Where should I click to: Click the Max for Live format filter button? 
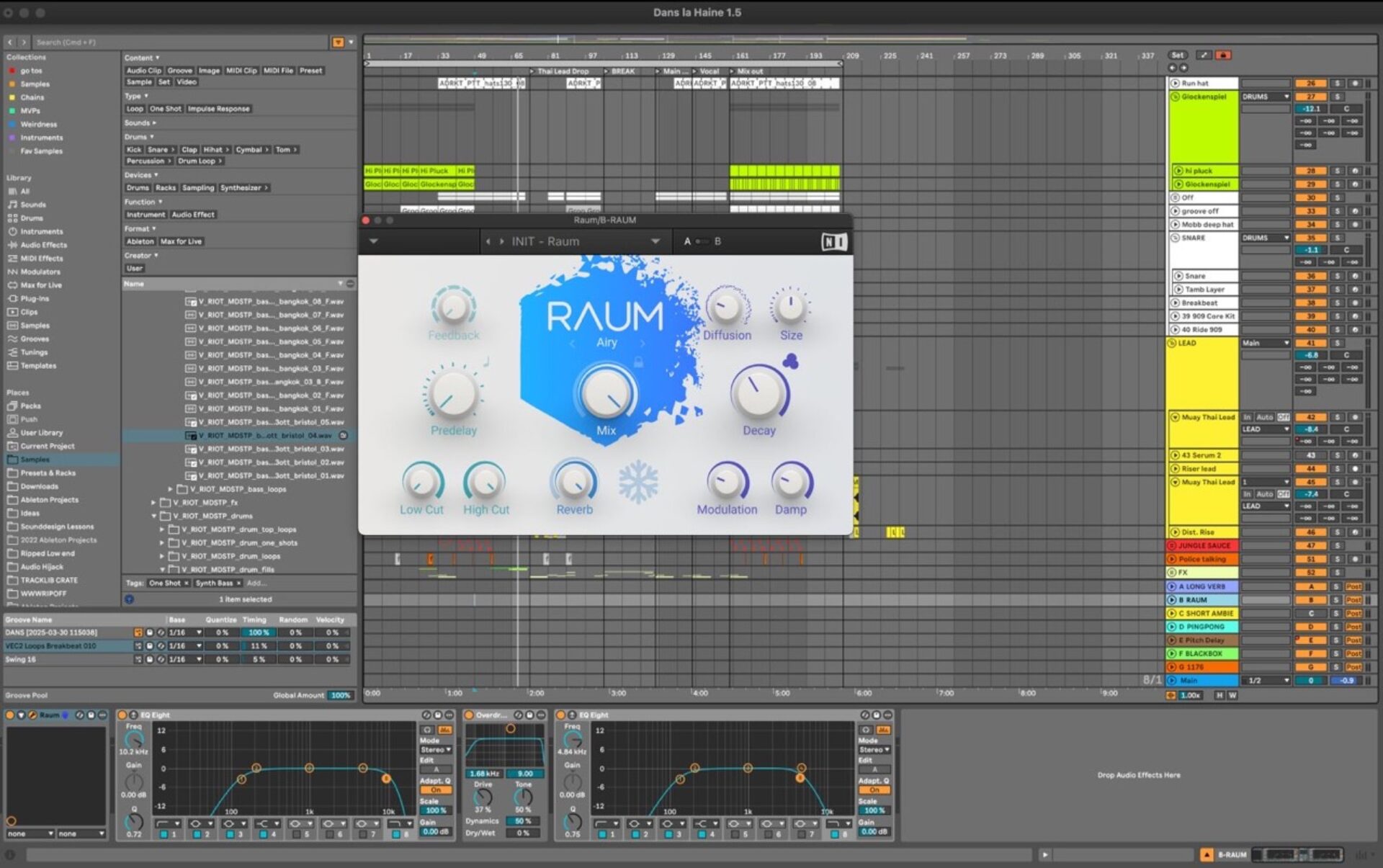[181, 241]
